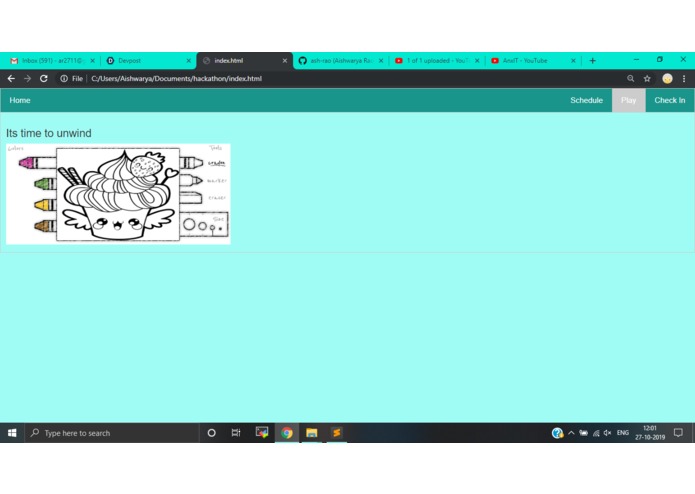Open the notification action center
This screenshot has height=494, width=695.
coord(678,433)
